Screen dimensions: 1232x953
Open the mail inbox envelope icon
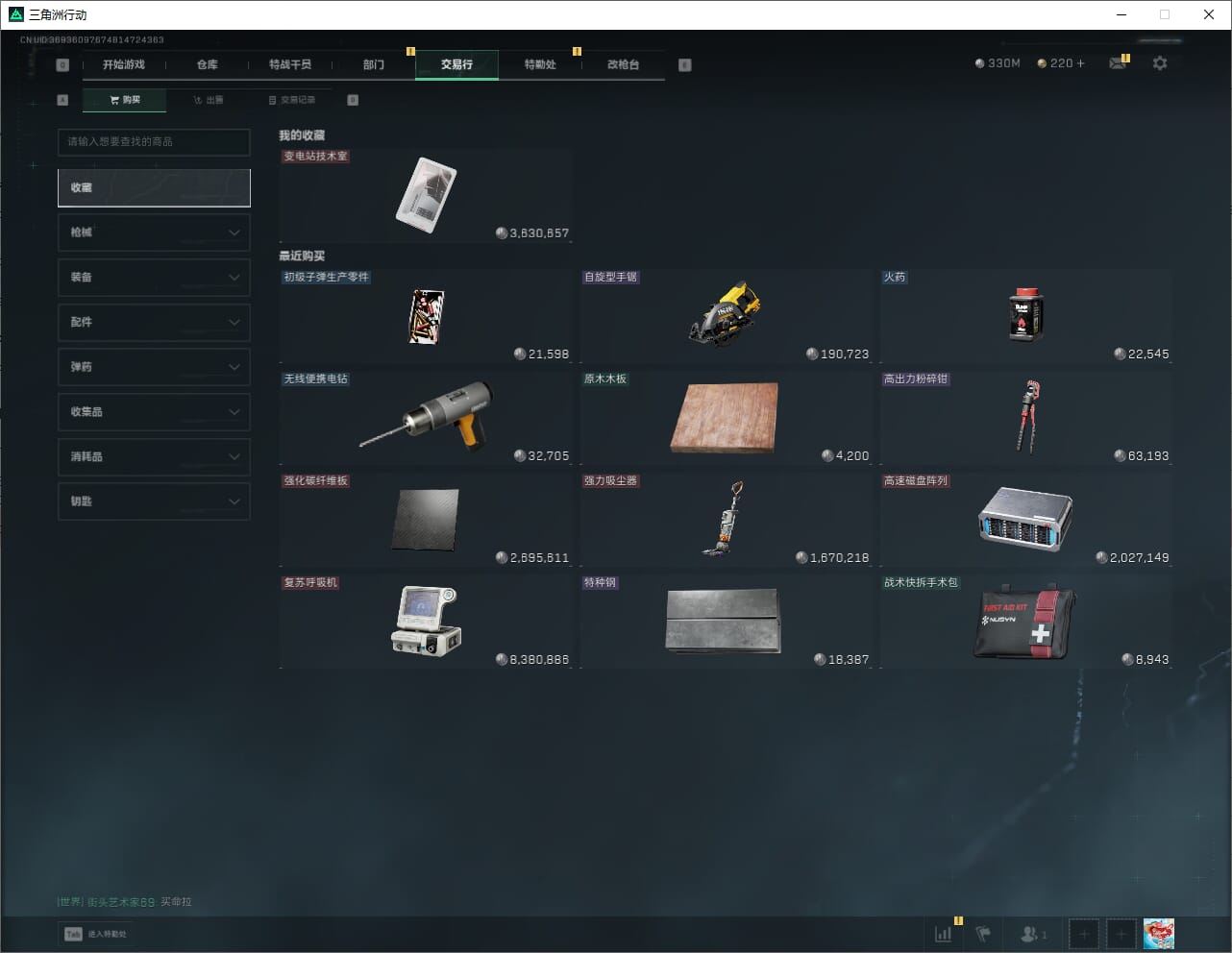(x=1117, y=63)
